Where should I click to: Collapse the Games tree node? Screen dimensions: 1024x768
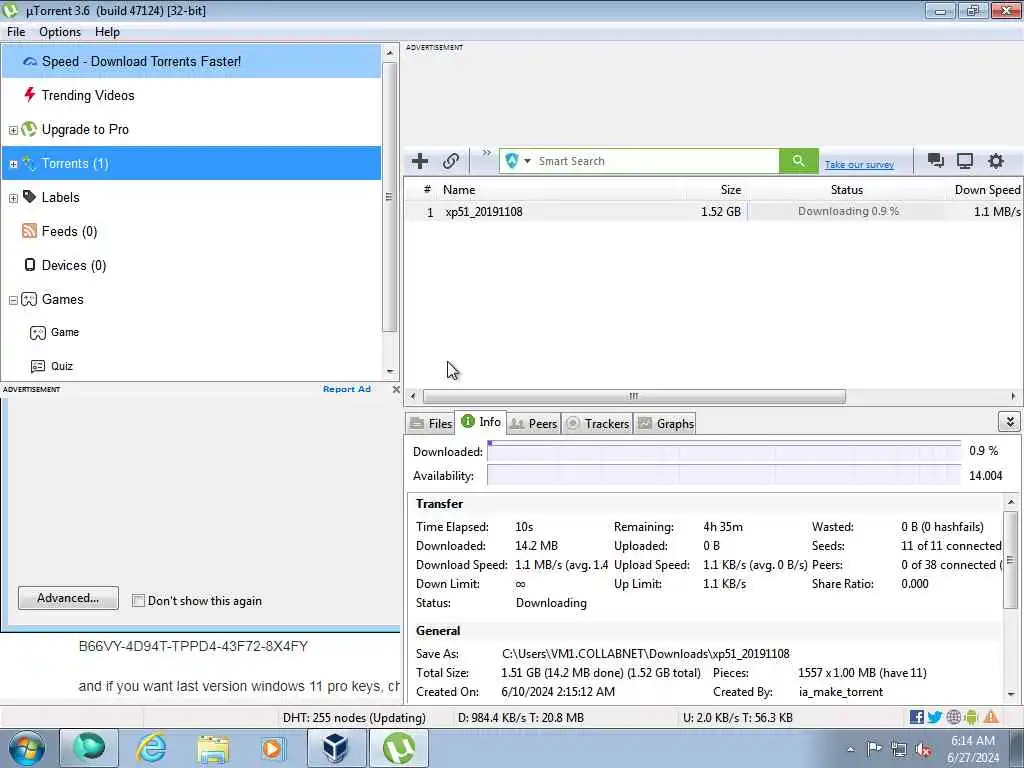click(x=13, y=300)
